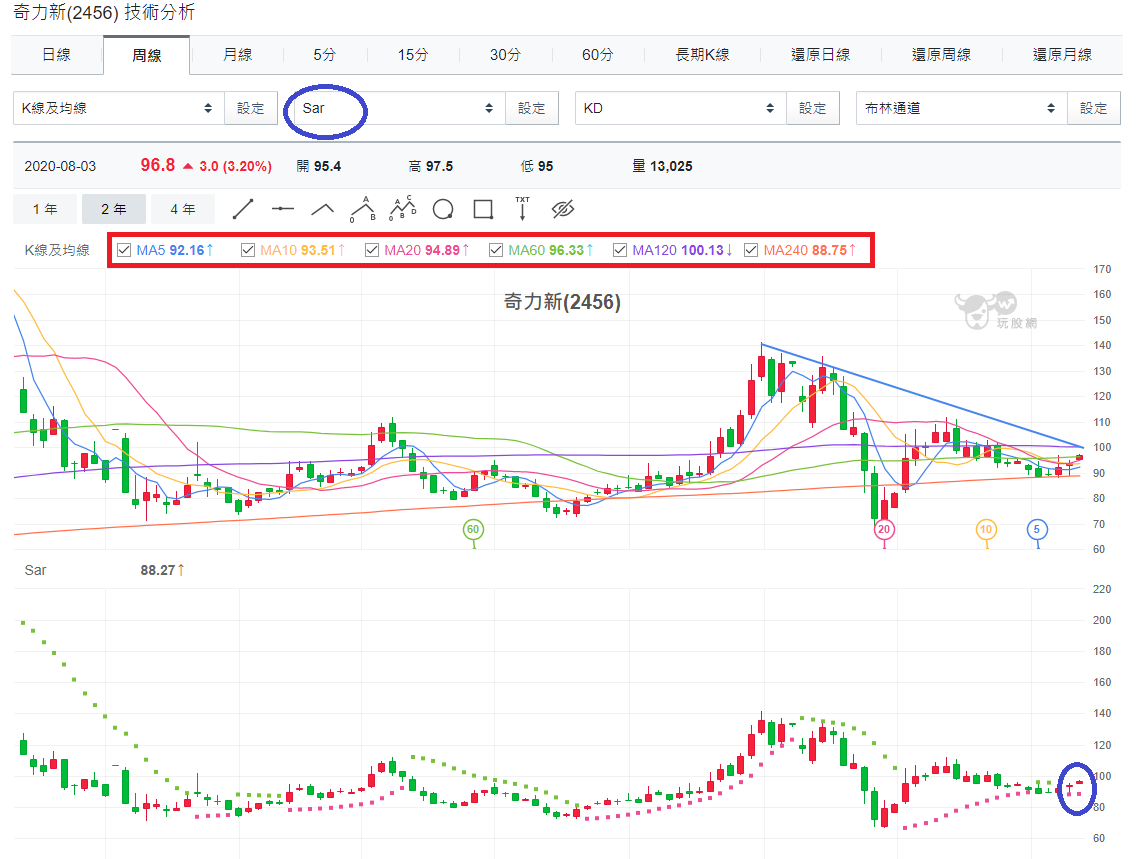Toggle the MA240 moving average checkbox
This screenshot has height=859, width=1142.
[751, 250]
